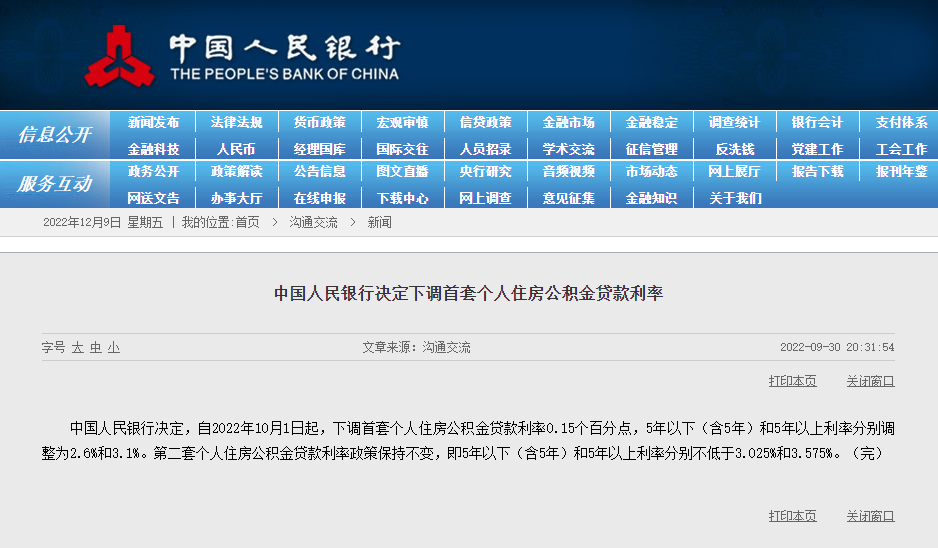Go to 关于我们 page

735,198
